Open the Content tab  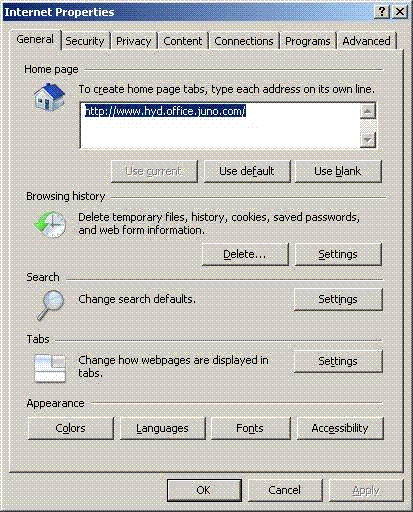[x=183, y=41]
